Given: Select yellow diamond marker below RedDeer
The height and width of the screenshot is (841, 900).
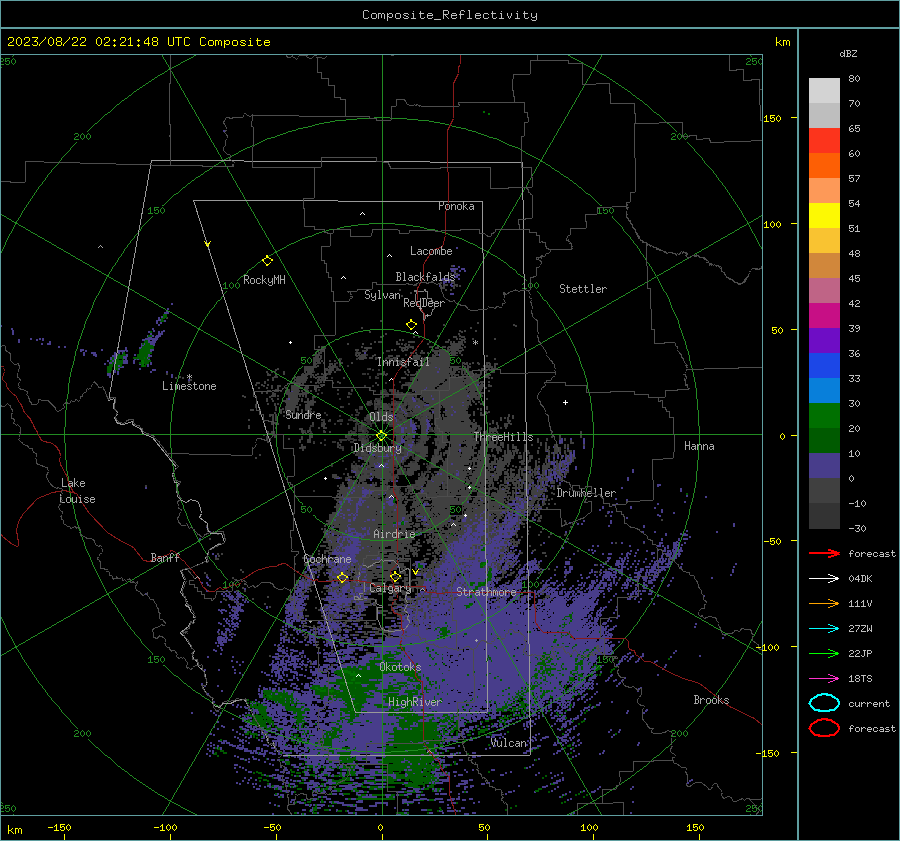Looking at the screenshot, I should pos(411,325).
